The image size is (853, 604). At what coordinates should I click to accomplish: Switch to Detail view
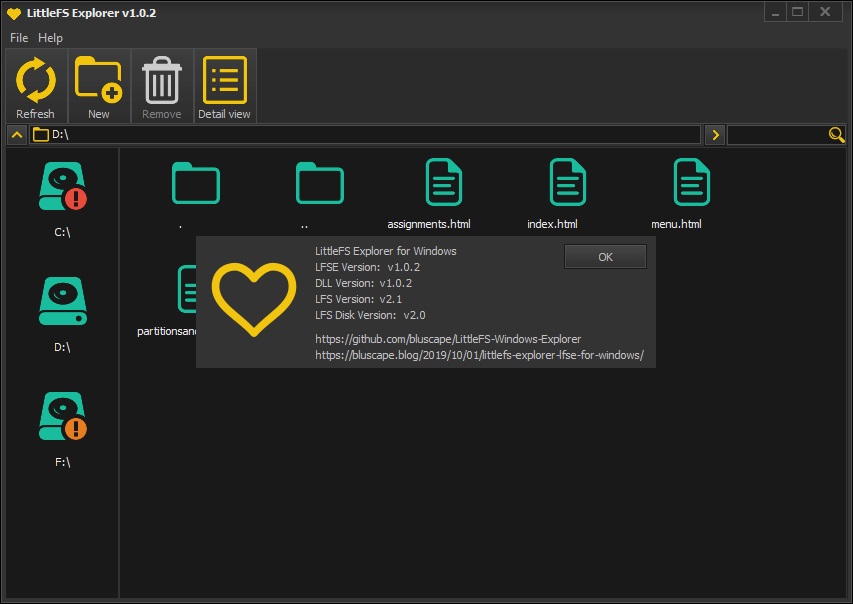225,80
